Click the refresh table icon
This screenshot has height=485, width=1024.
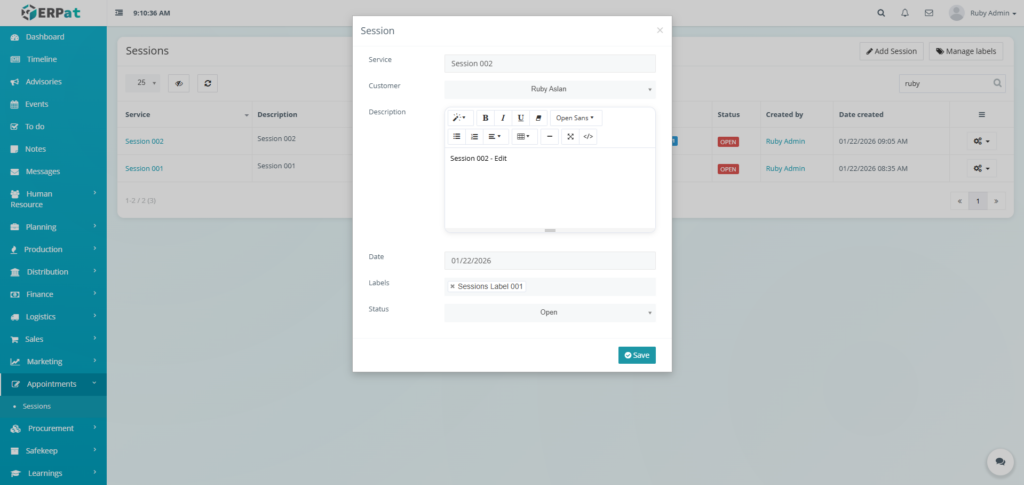coord(208,83)
